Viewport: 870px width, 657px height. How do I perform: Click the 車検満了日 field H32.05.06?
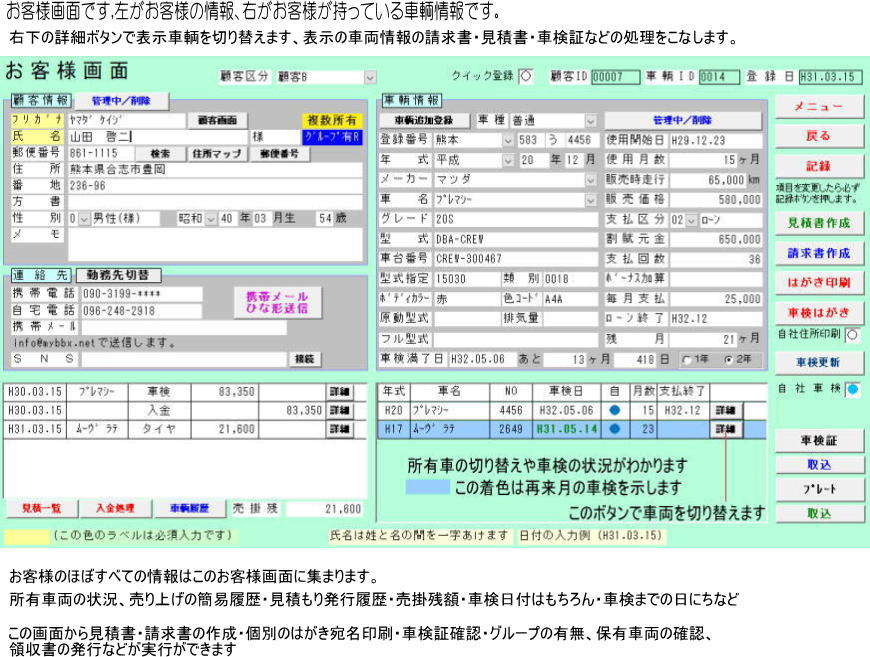coord(480,360)
